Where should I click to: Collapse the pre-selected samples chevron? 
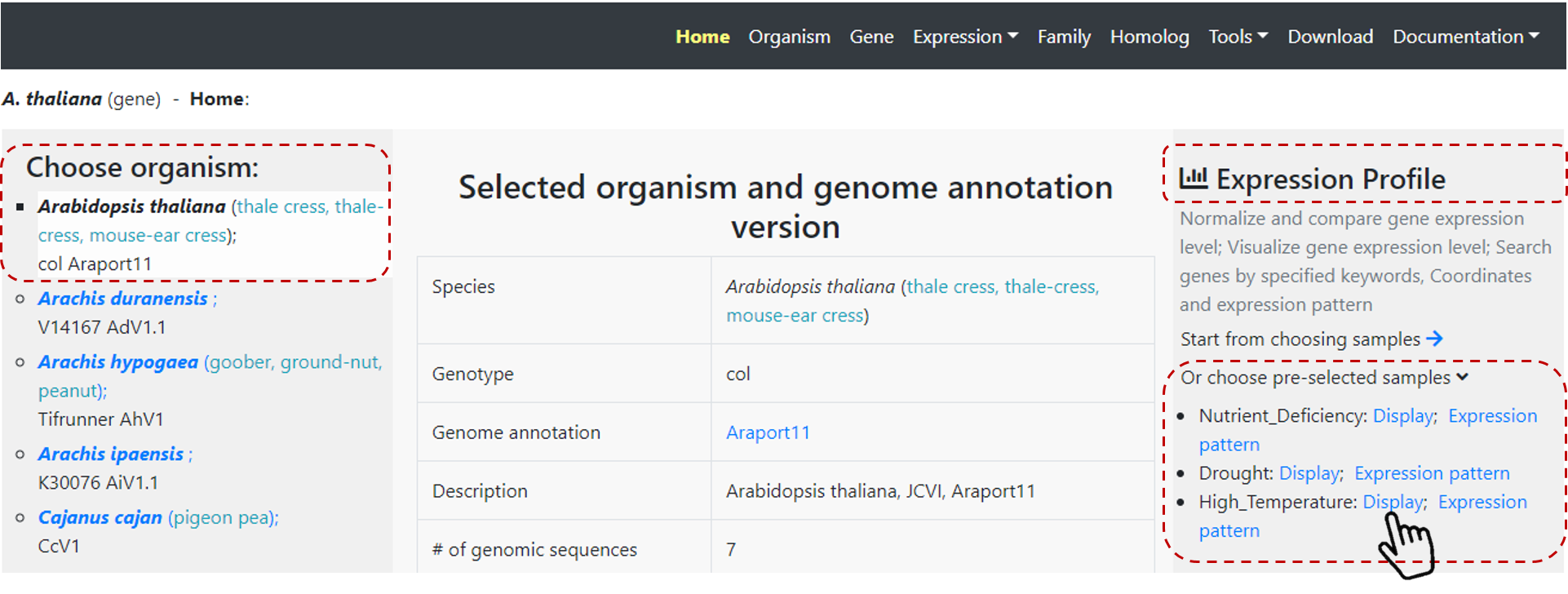point(1462,377)
